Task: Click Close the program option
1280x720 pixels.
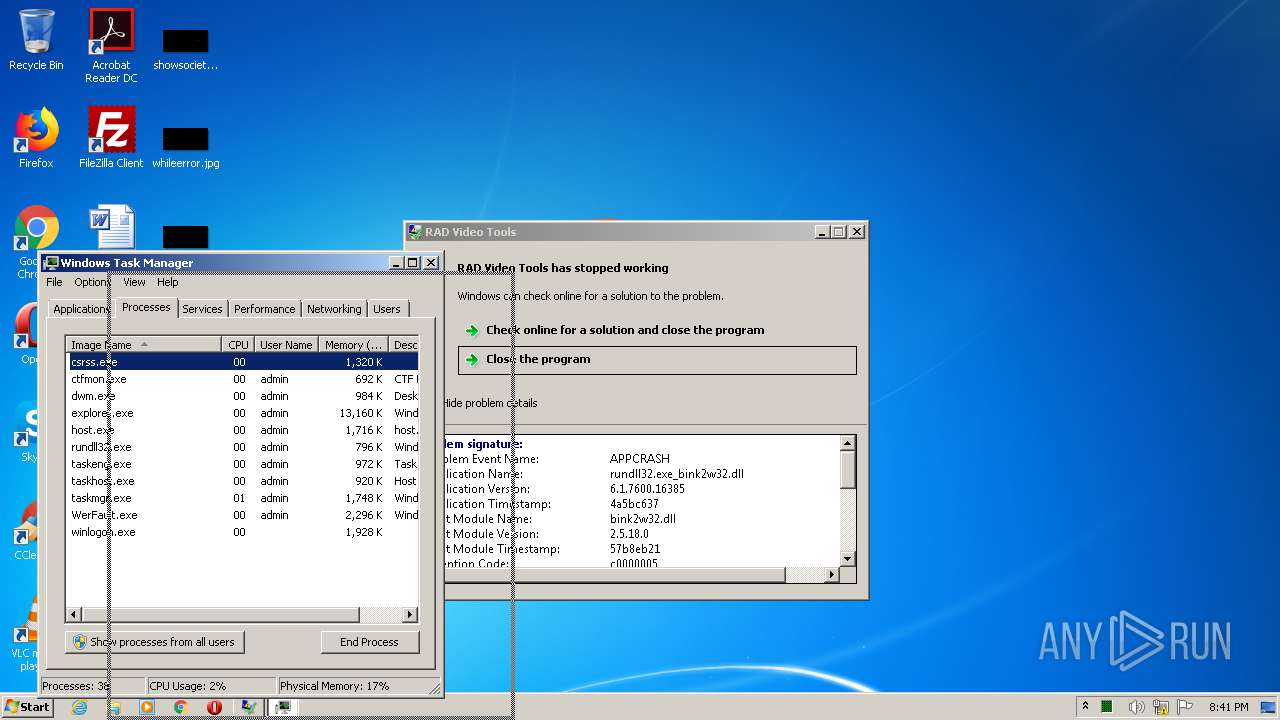Action: pos(657,360)
